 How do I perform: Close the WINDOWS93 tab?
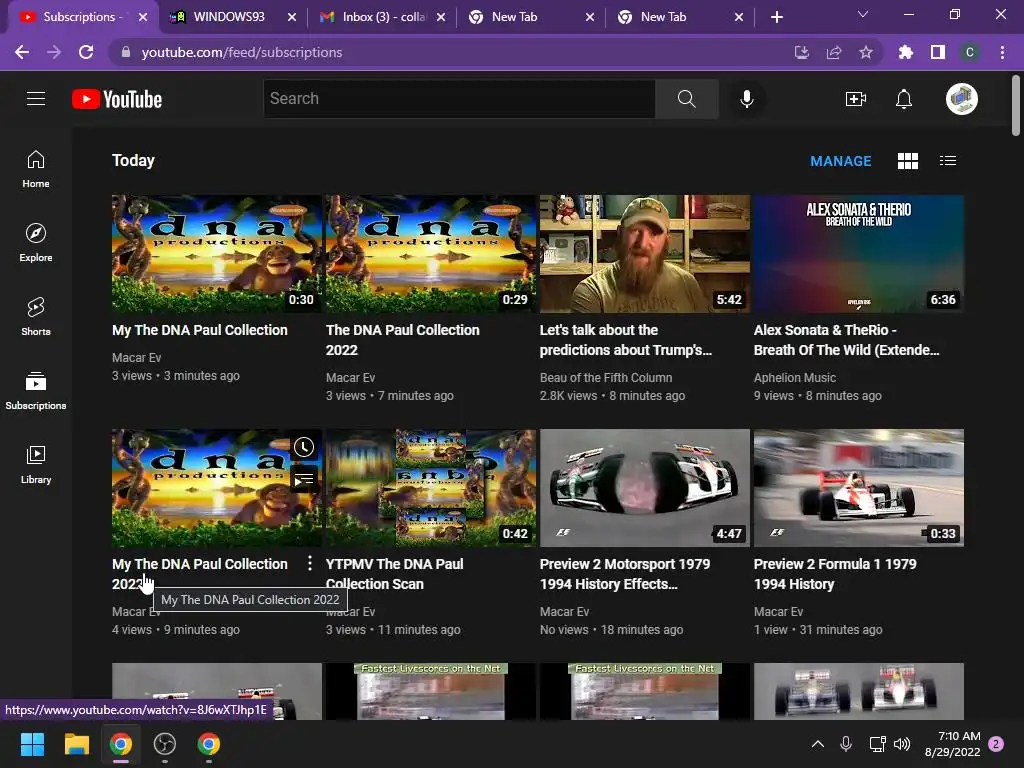[x=292, y=17]
